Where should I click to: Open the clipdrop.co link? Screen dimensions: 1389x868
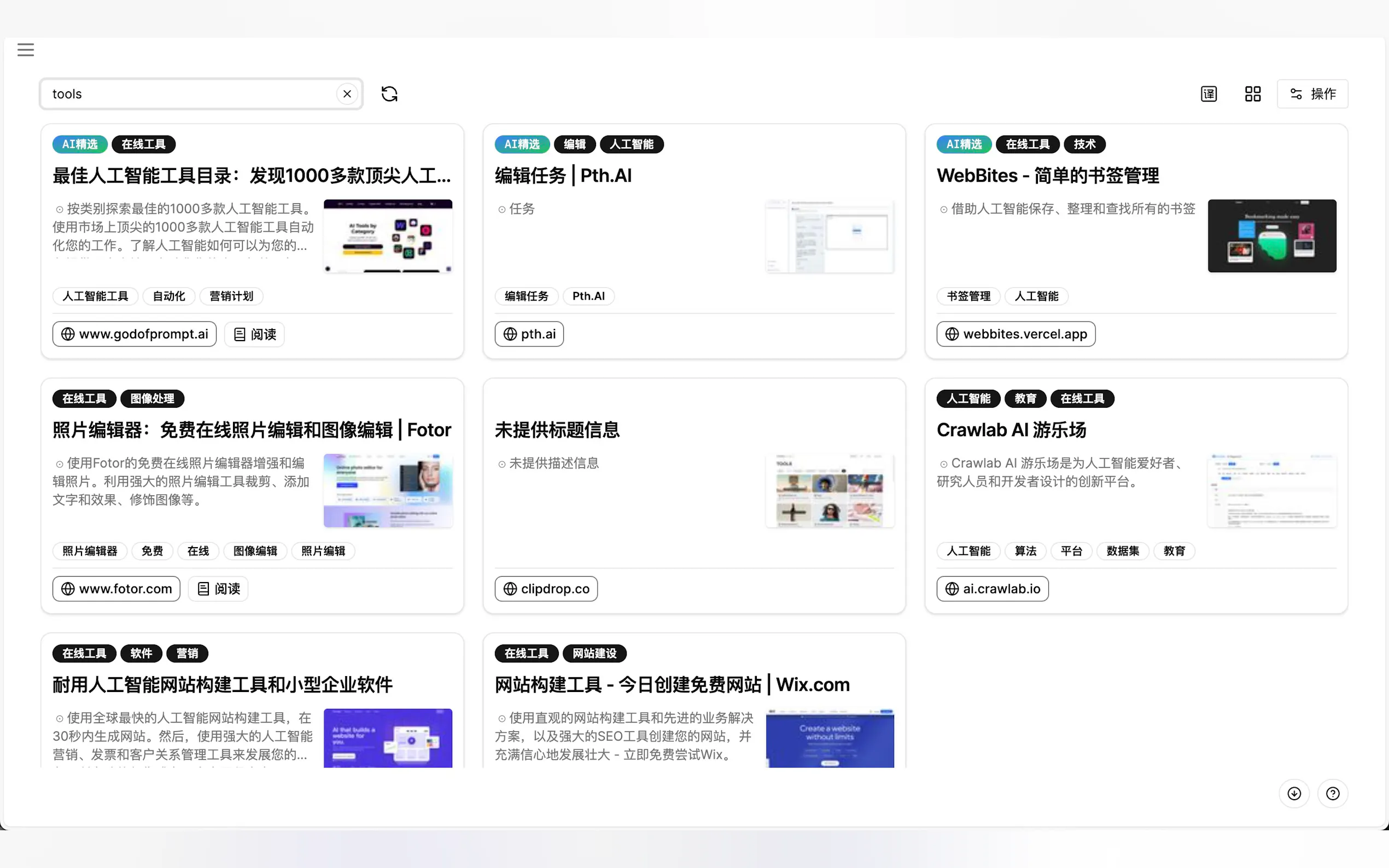click(x=546, y=589)
